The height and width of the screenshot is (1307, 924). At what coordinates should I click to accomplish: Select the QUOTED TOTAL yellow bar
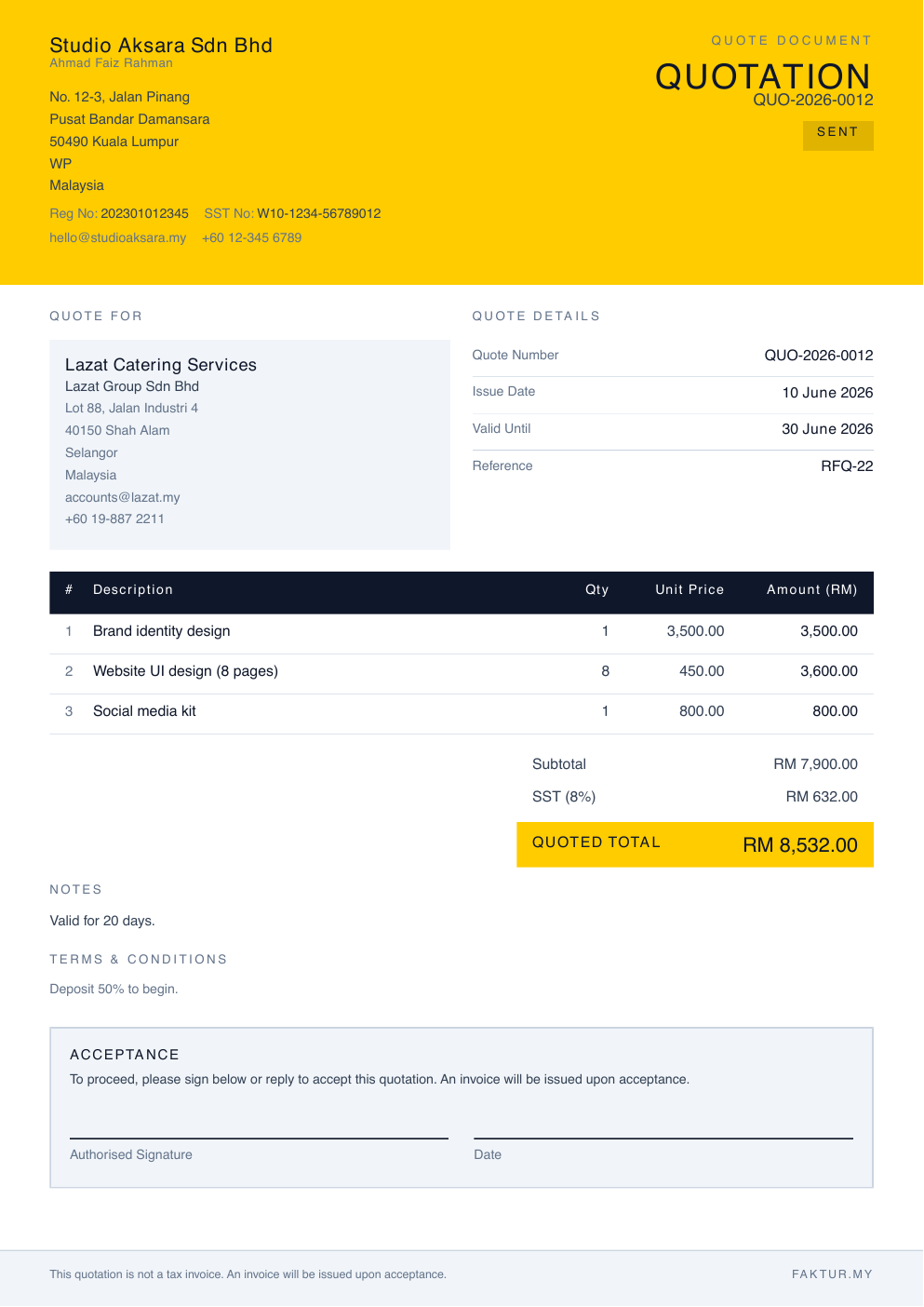pos(695,844)
